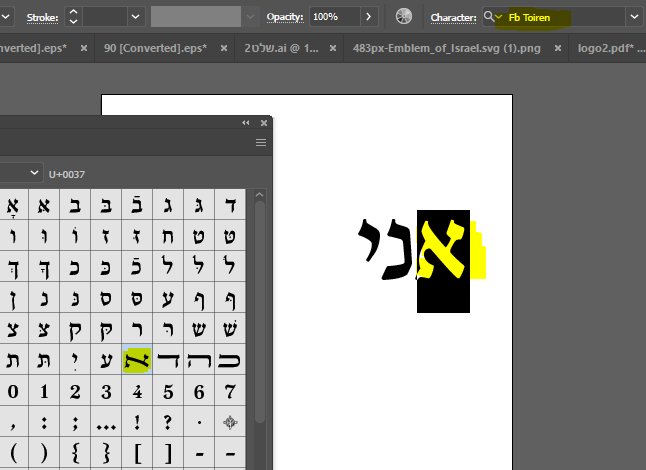Click the Stroke label link
The width and height of the screenshot is (646, 470).
42,18
